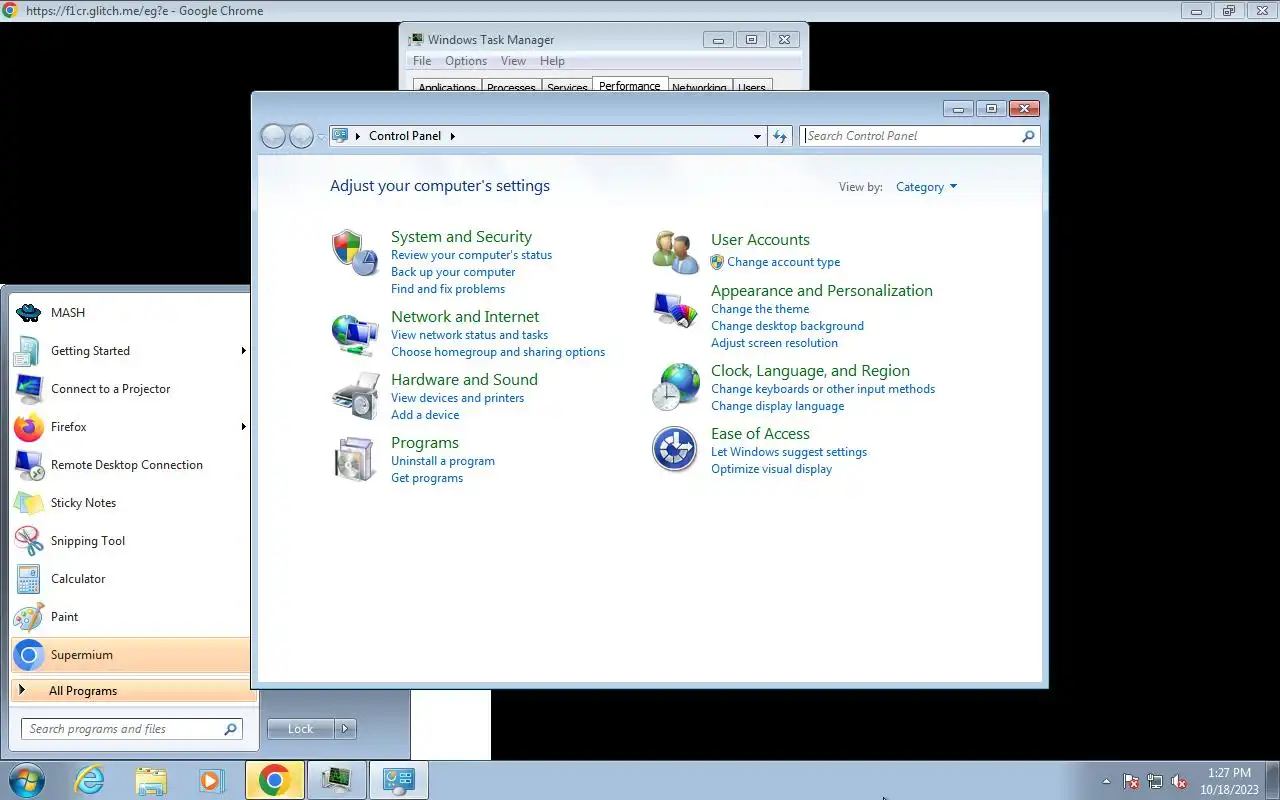This screenshot has width=1280, height=800.
Task: Open the Network and Internet globe icon
Action: click(x=355, y=333)
